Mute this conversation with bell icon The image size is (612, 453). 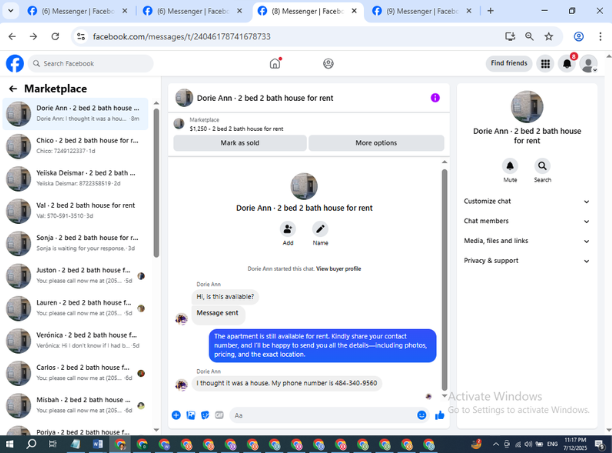click(510, 166)
